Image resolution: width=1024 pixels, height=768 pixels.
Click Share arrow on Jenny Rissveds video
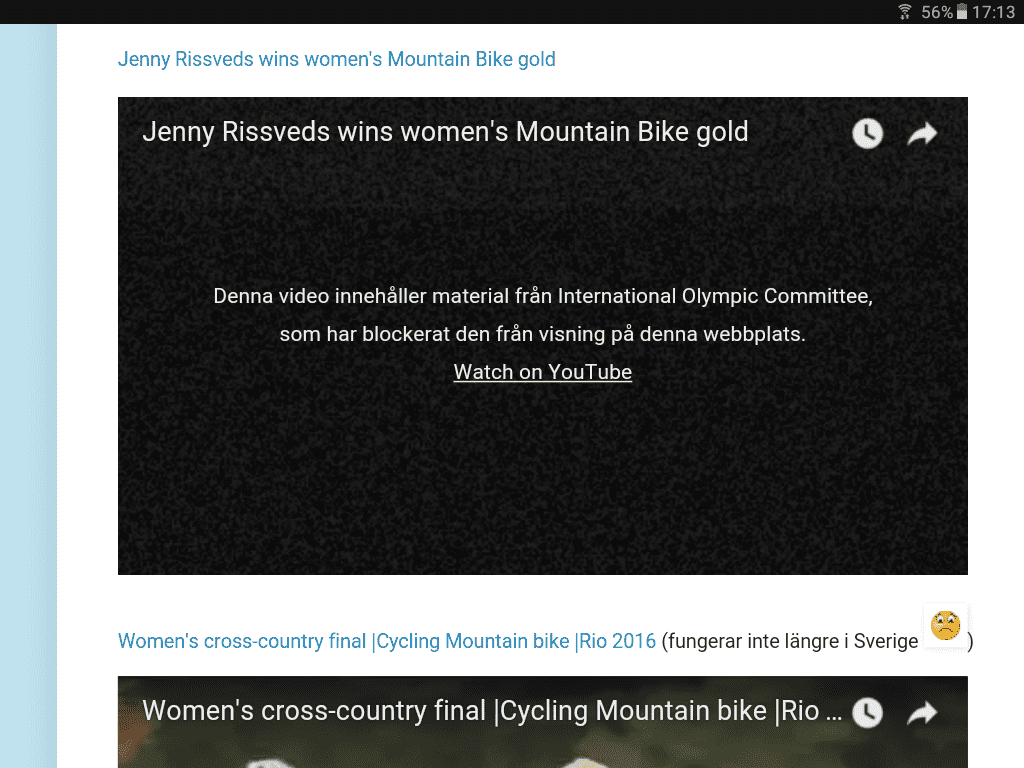click(x=921, y=133)
